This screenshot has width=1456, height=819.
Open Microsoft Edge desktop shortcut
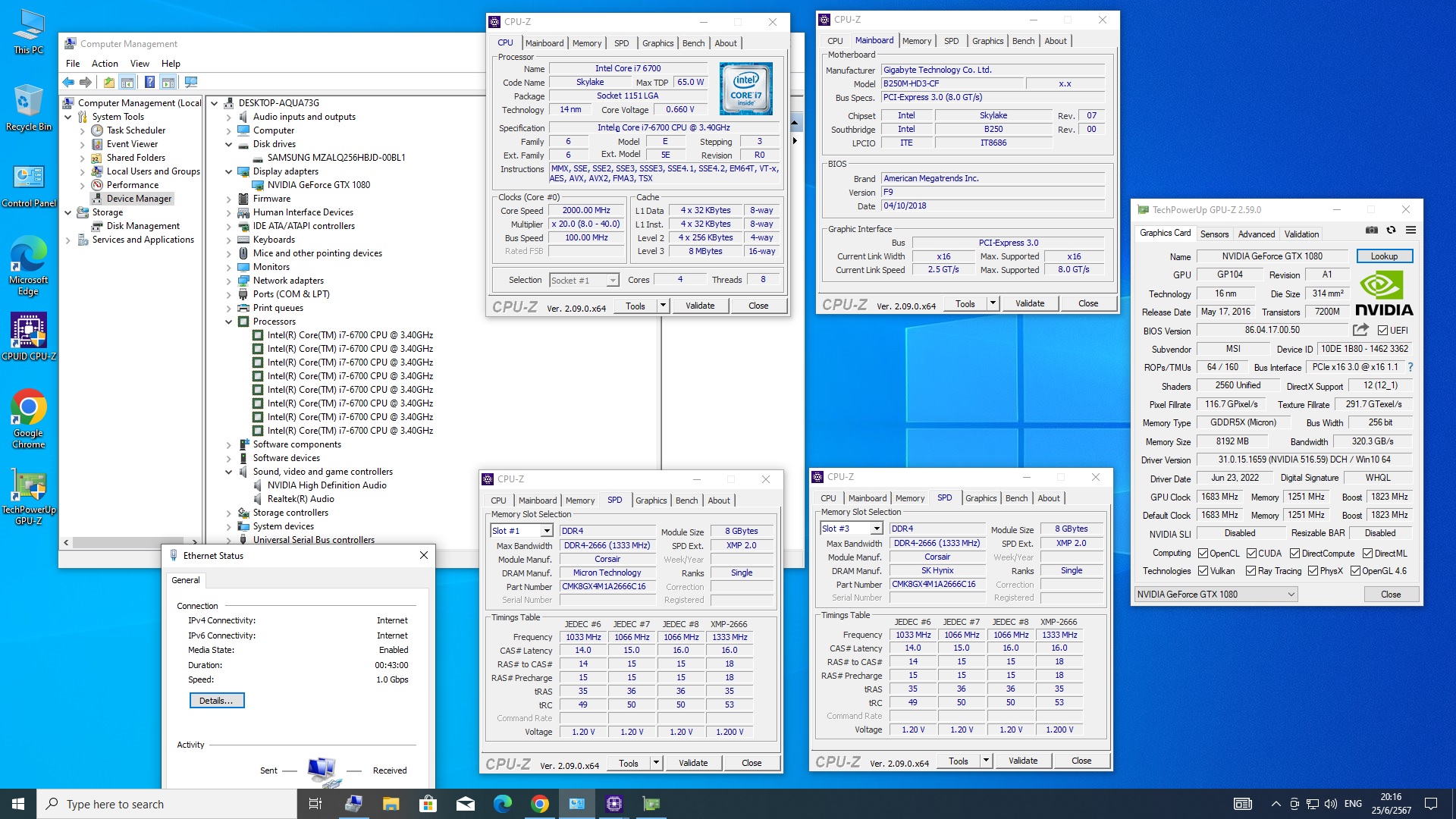pos(29,265)
